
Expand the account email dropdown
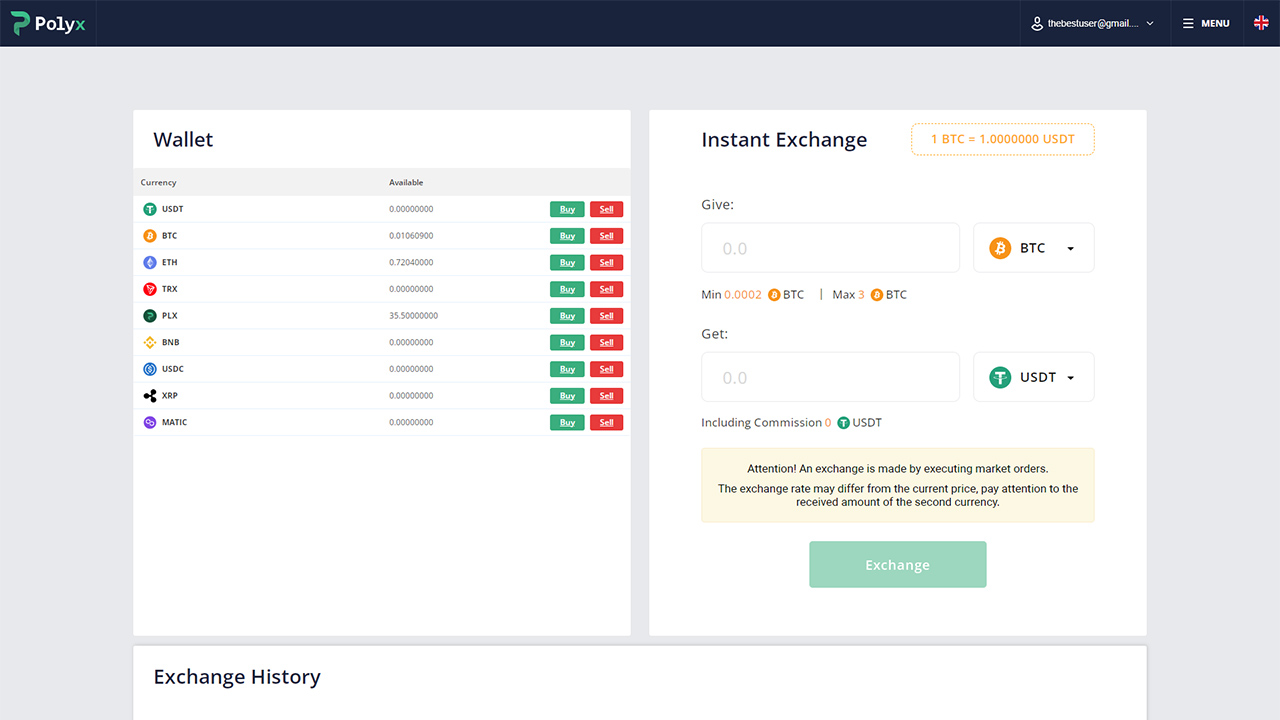(x=1150, y=23)
